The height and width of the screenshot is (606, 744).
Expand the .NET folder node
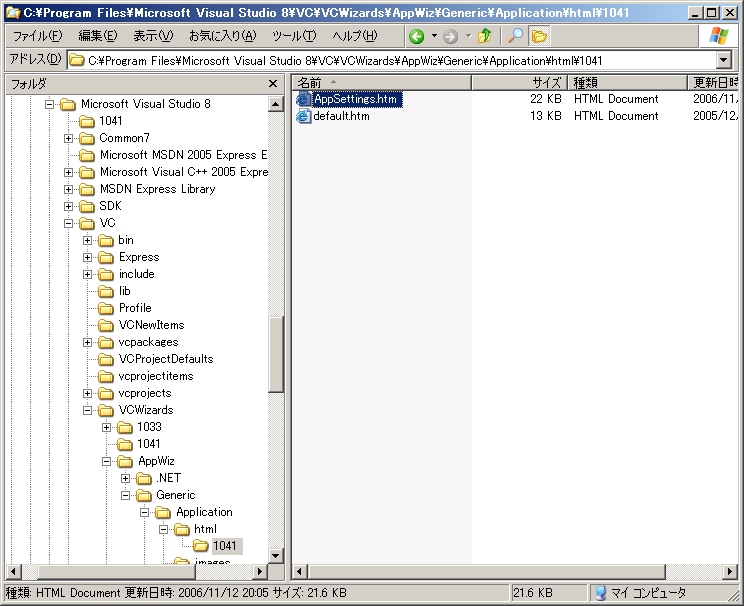125,478
